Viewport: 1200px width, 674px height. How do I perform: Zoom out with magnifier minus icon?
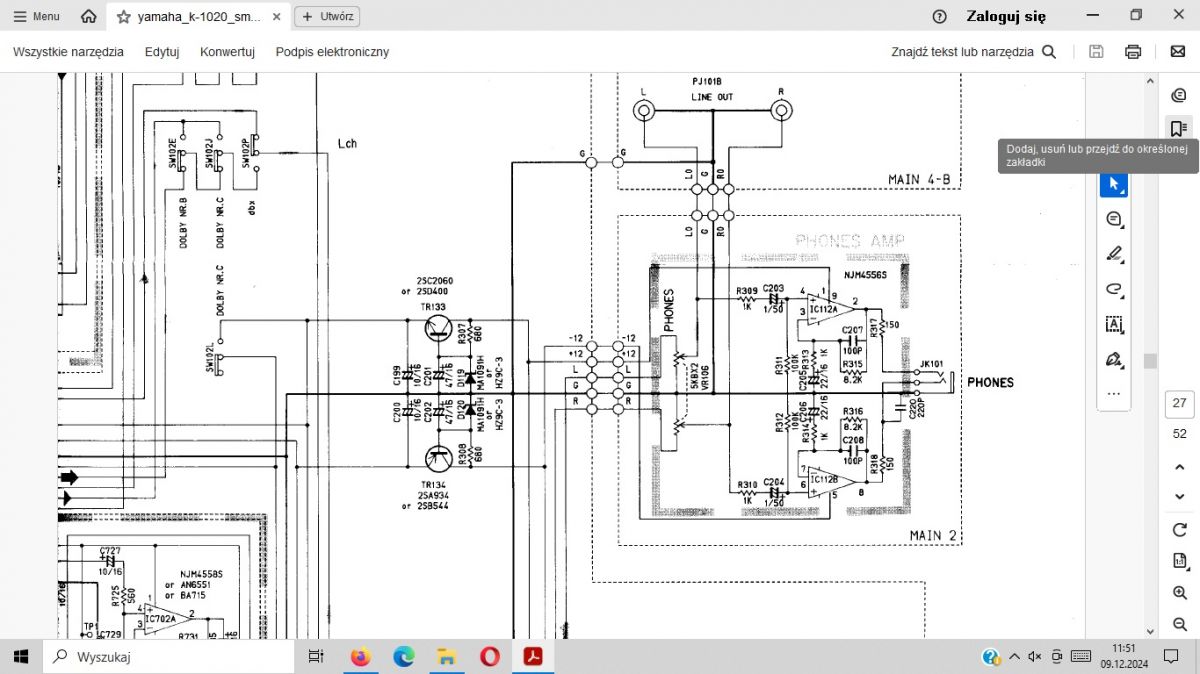(1179, 625)
